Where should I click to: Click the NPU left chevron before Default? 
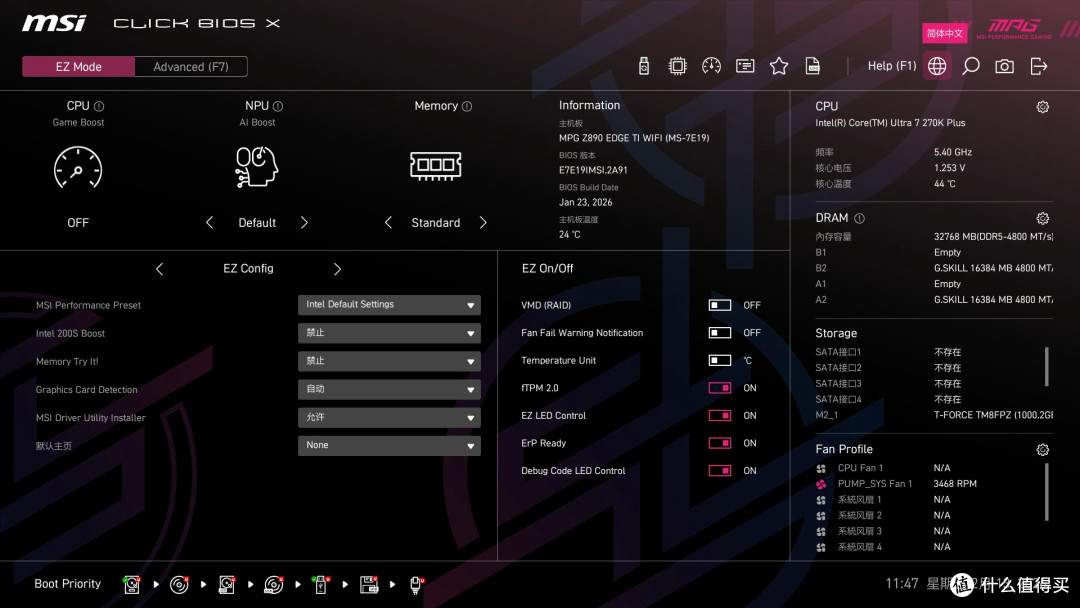click(x=209, y=222)
